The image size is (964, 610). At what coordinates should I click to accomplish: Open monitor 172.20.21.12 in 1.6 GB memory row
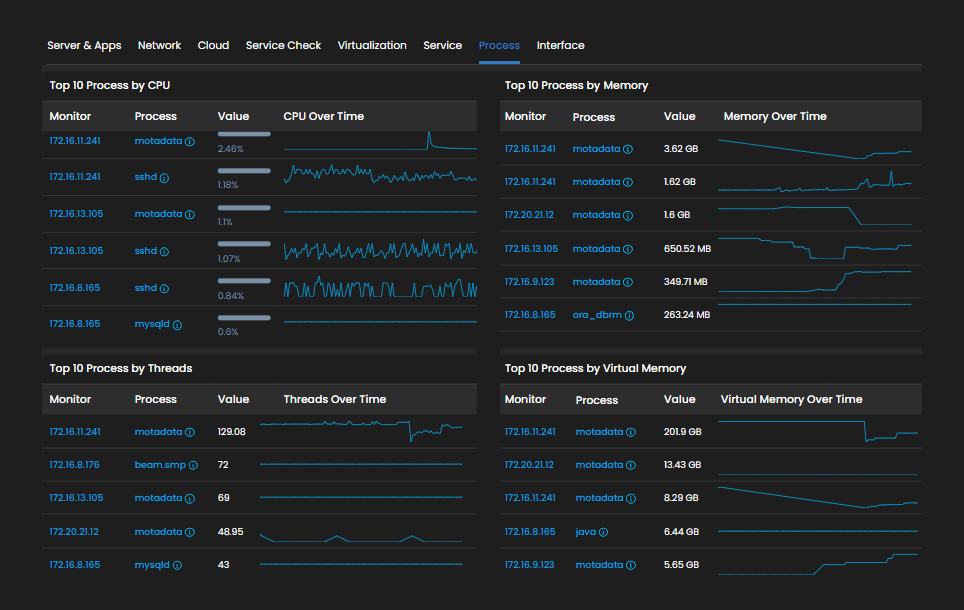tap(529, 215)
